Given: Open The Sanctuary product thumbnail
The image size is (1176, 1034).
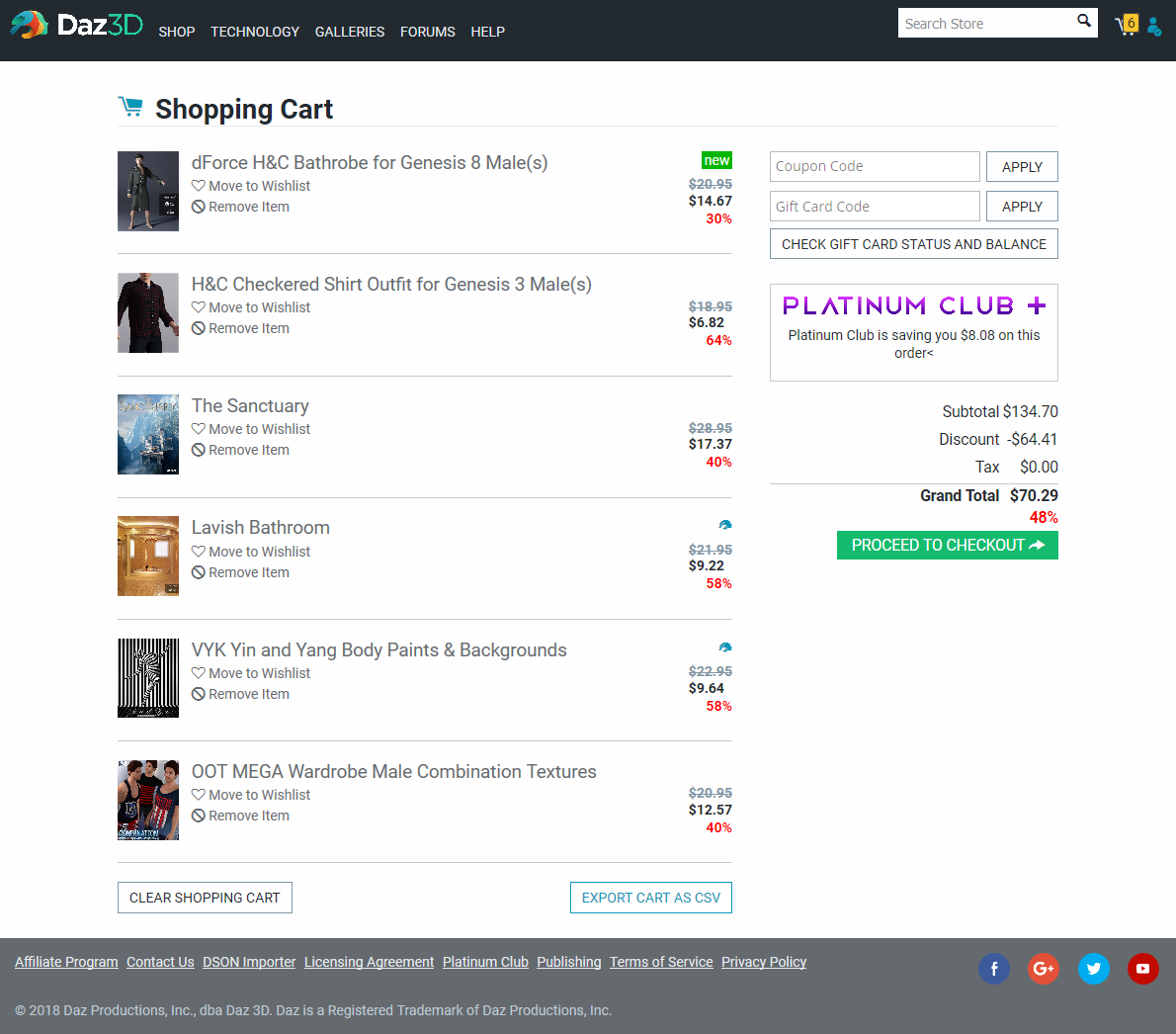Looking at the screenshot, I should 147,434.
